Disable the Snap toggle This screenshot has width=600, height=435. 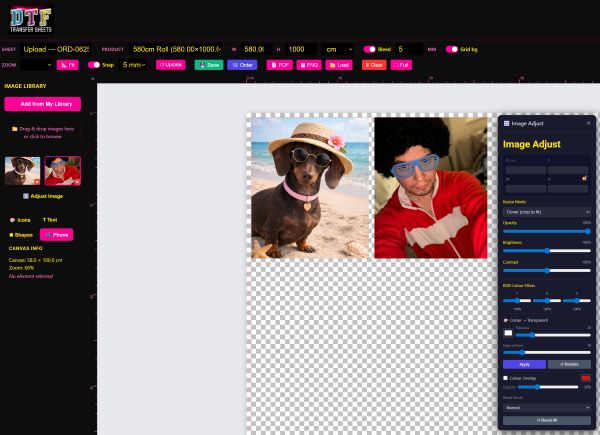point(94,64)
